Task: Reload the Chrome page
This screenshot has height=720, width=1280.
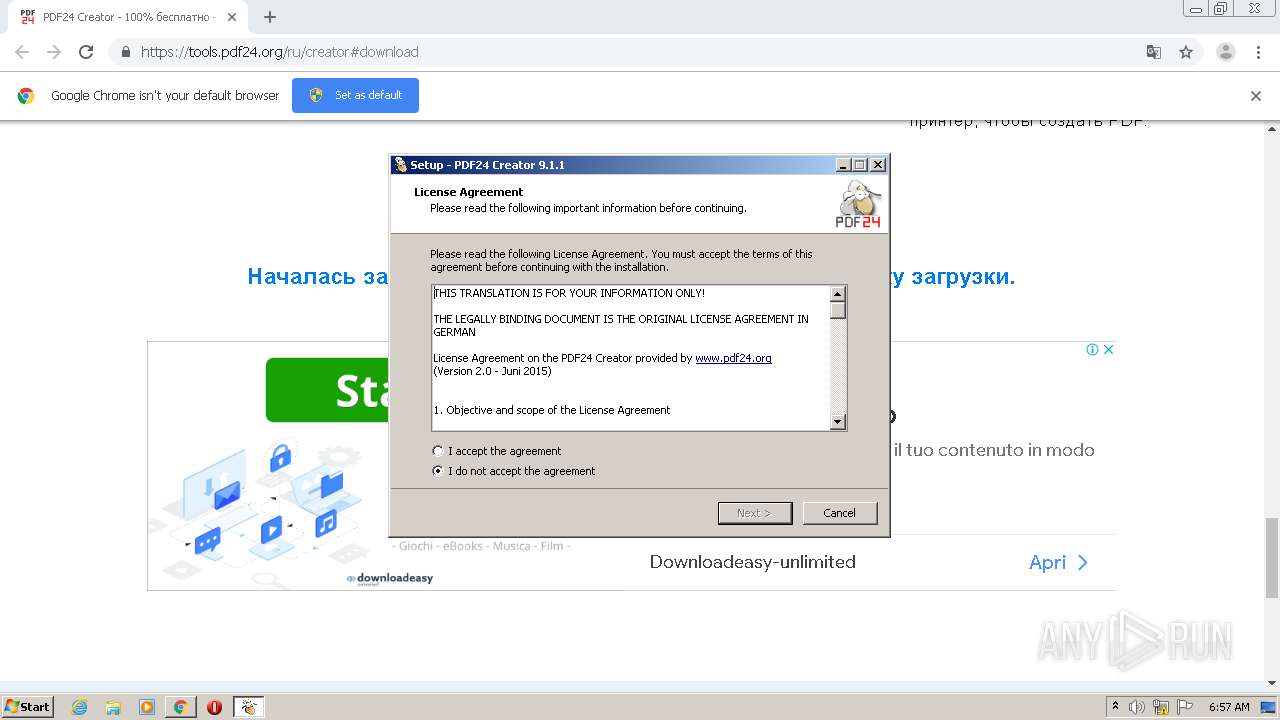Action: (x=86, y=52)
